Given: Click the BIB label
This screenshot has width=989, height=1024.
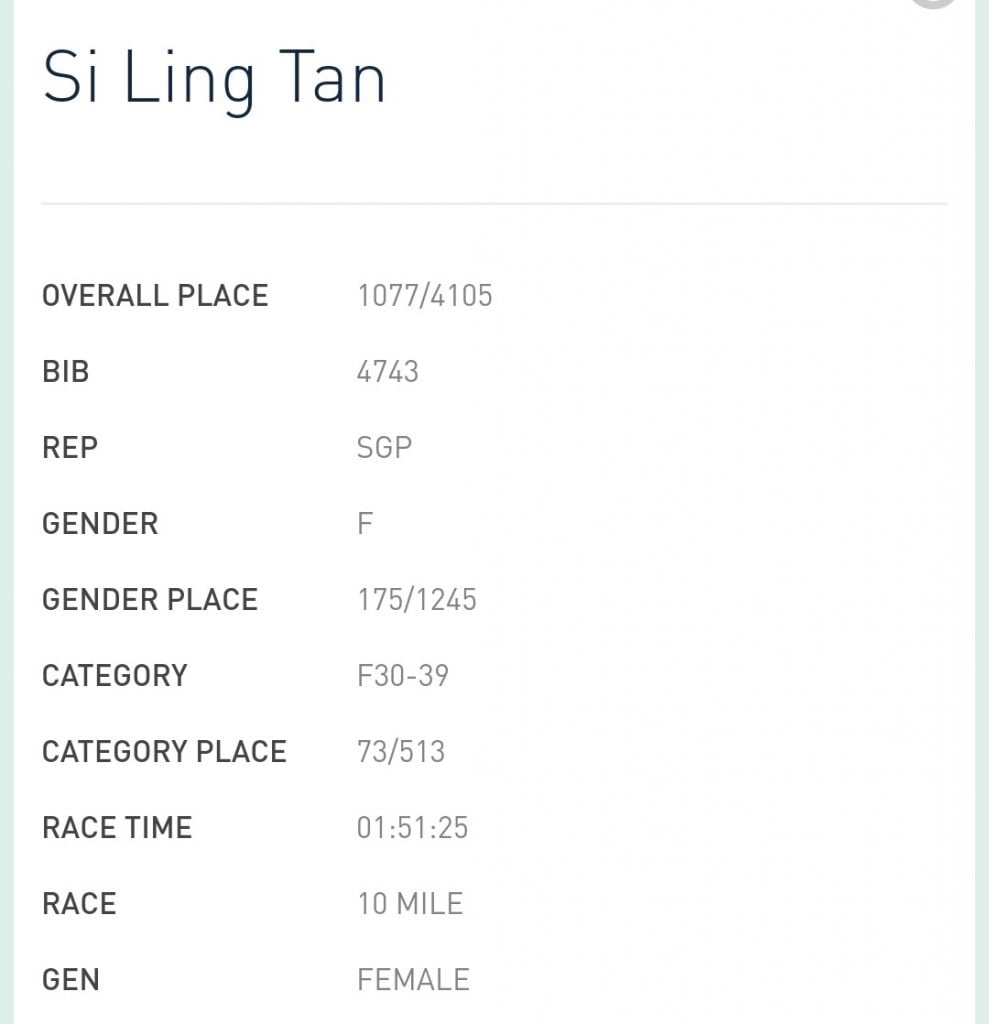Looking at the screenshot, I should tap(65, 372).
